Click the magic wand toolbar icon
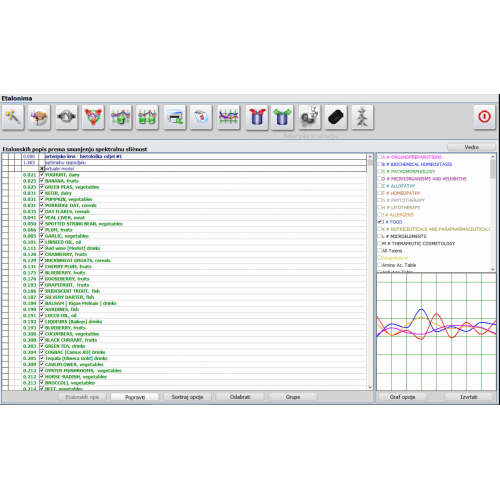Image resolution: width=500 pixels, height=500 pixels. pyautogui.click(x=13, y=117)
